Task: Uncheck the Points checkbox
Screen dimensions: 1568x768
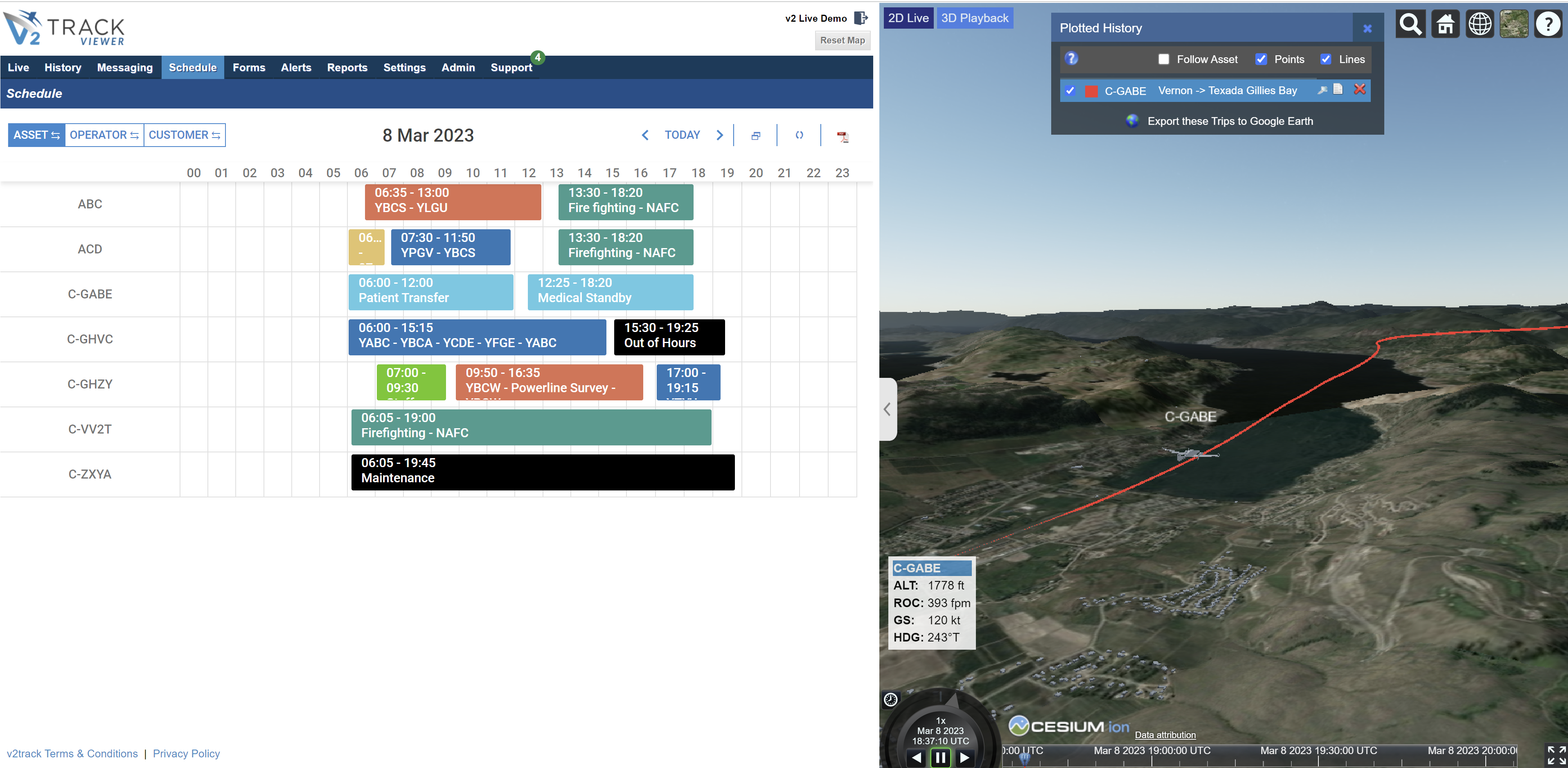Action: coord(1261,59)
